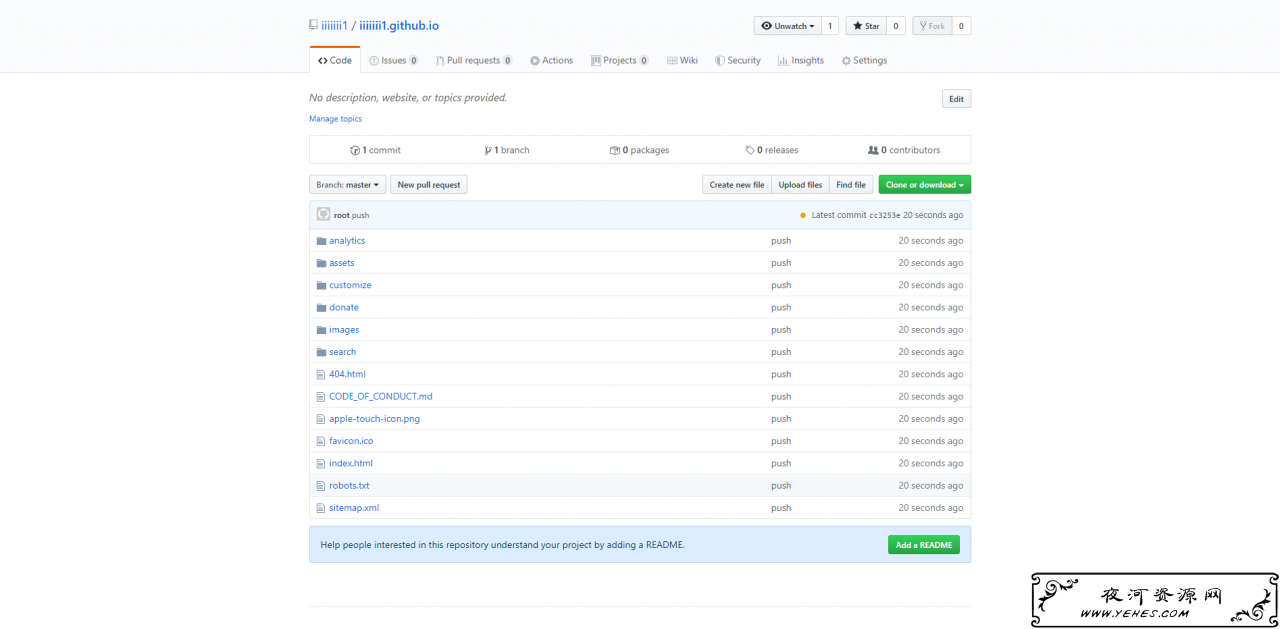The image size is (1280, 629).
Task: Open the 404.html file
Action: 347,374
